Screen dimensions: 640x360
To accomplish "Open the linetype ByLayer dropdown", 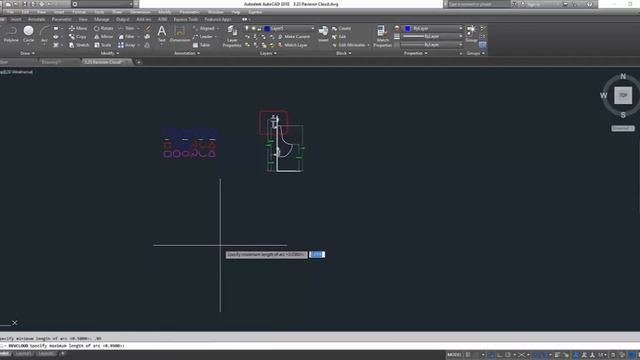I will coord(433,44).
